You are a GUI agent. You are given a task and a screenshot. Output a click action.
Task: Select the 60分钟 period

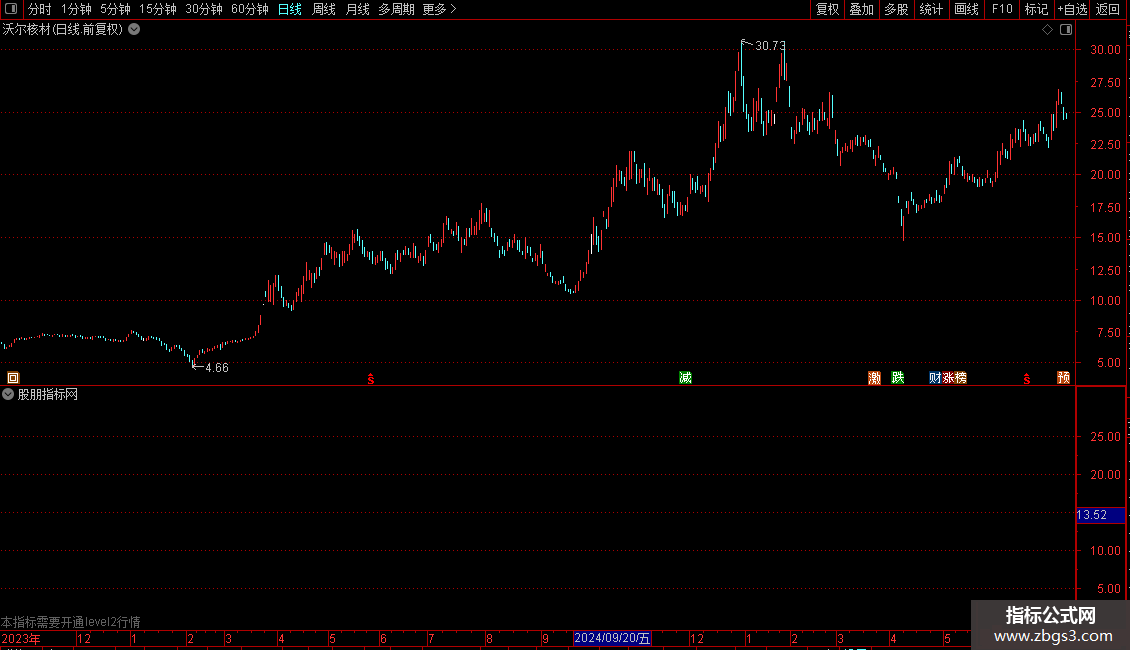click(250, 9)
